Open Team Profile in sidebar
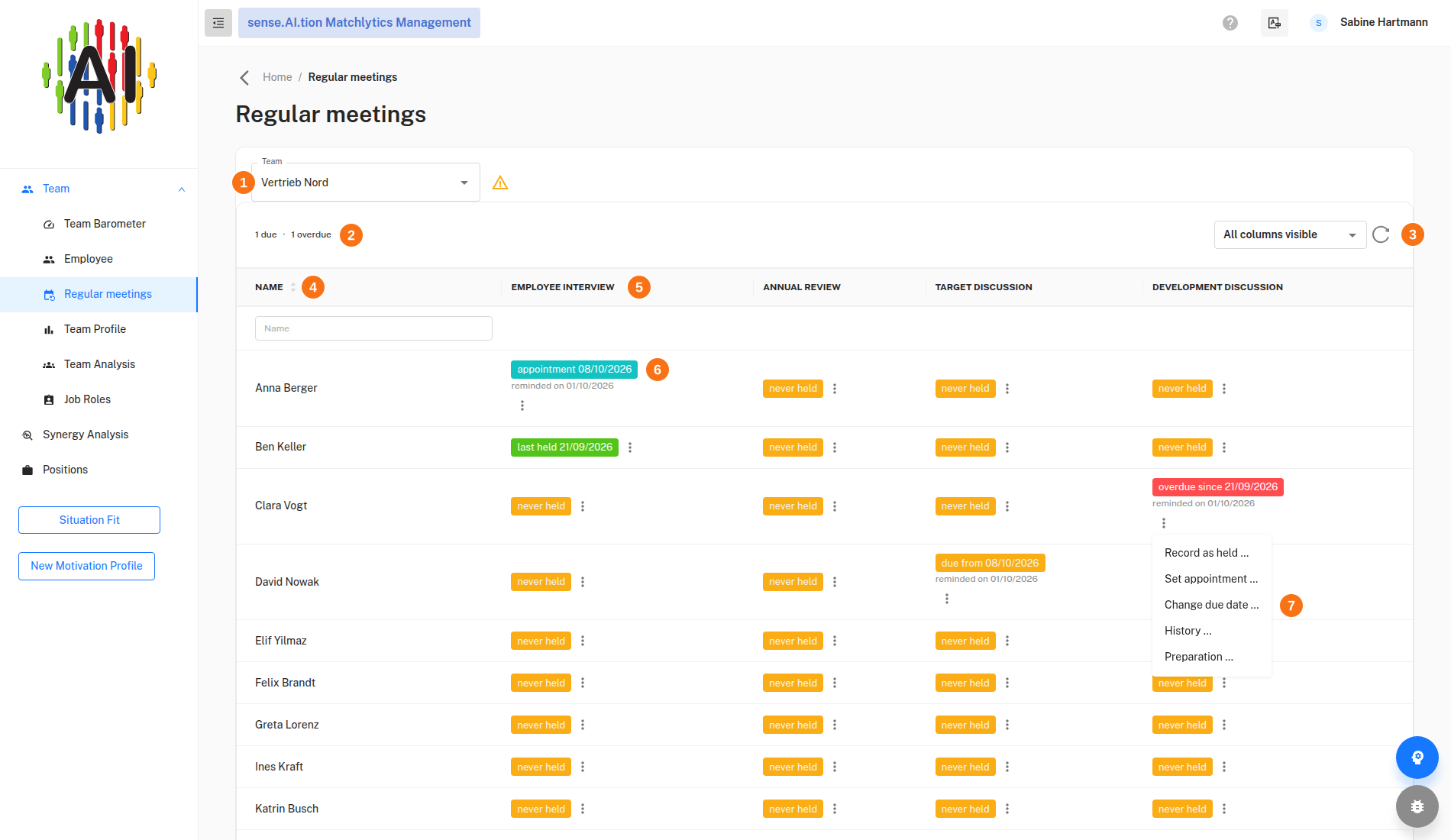 [99, 329]
